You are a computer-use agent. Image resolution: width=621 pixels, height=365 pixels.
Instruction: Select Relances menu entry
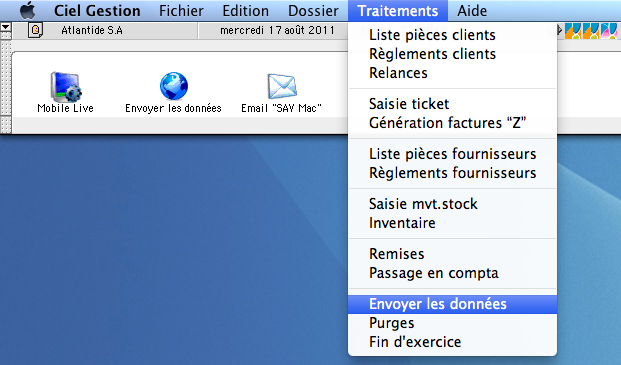452,73
